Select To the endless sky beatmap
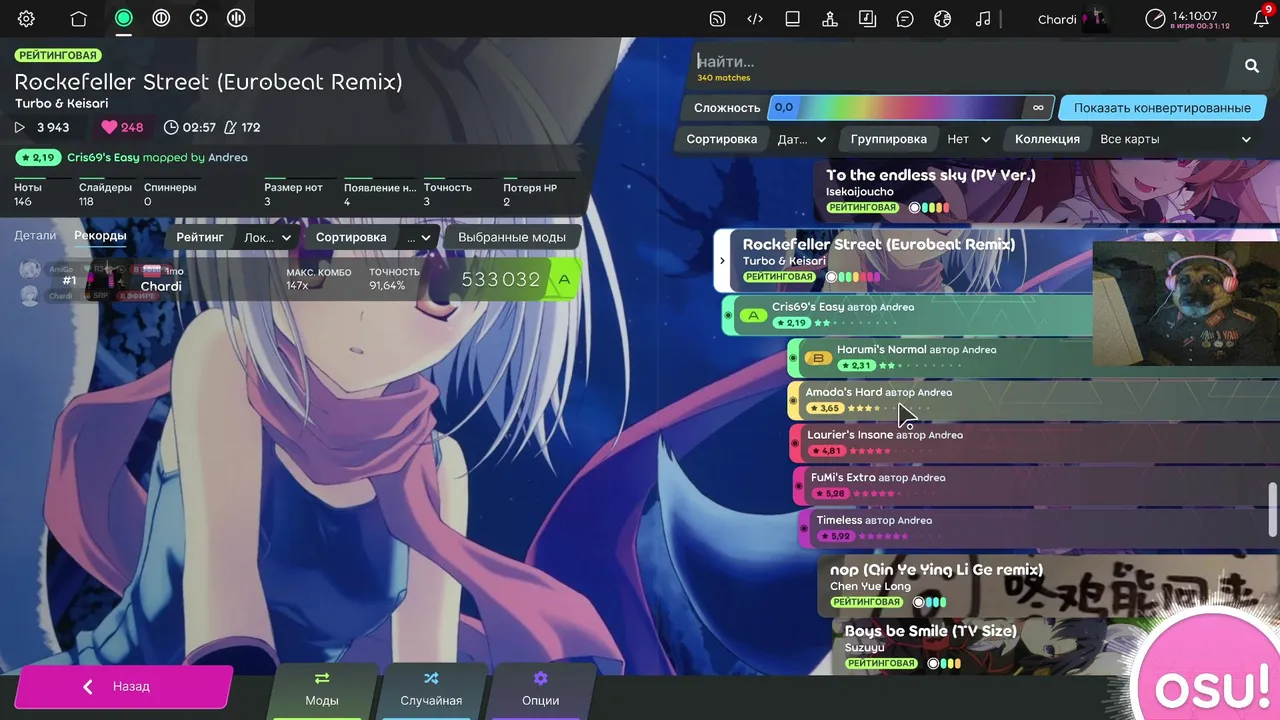The width and height of the screenshot is (1280, 720). pos(1047,192)
